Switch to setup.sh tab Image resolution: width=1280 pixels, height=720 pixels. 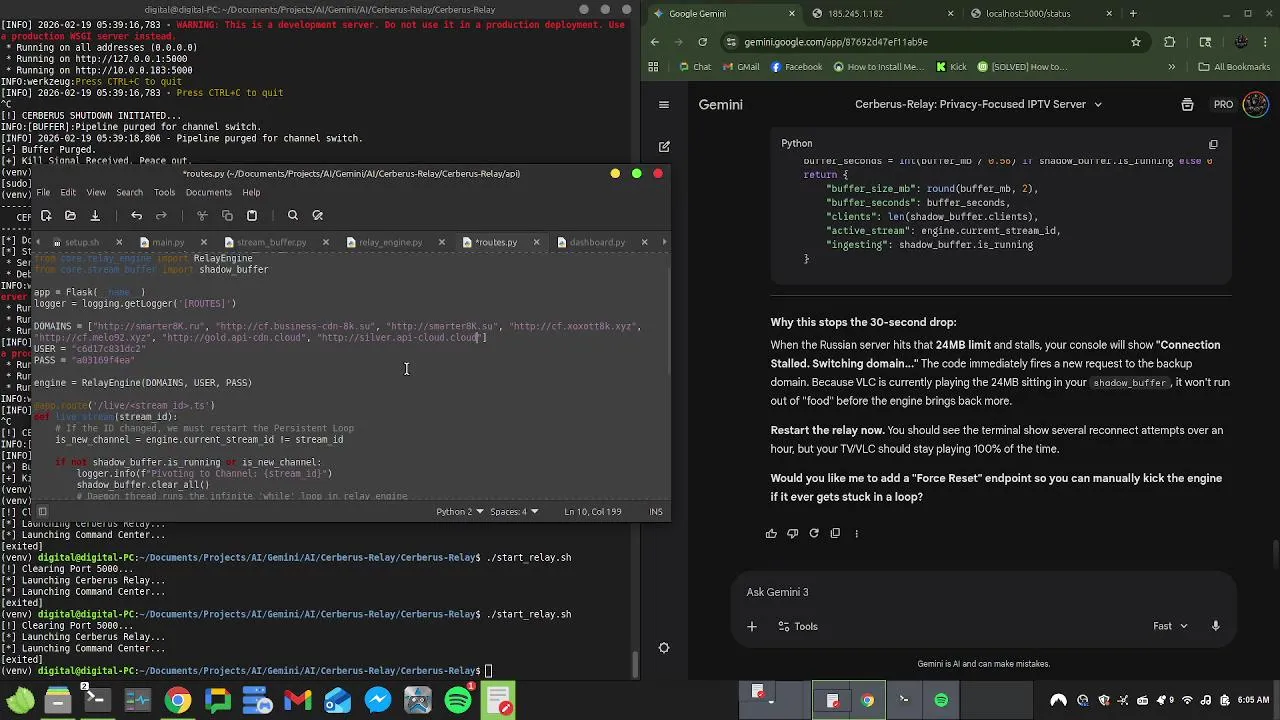tap(82, 242)
